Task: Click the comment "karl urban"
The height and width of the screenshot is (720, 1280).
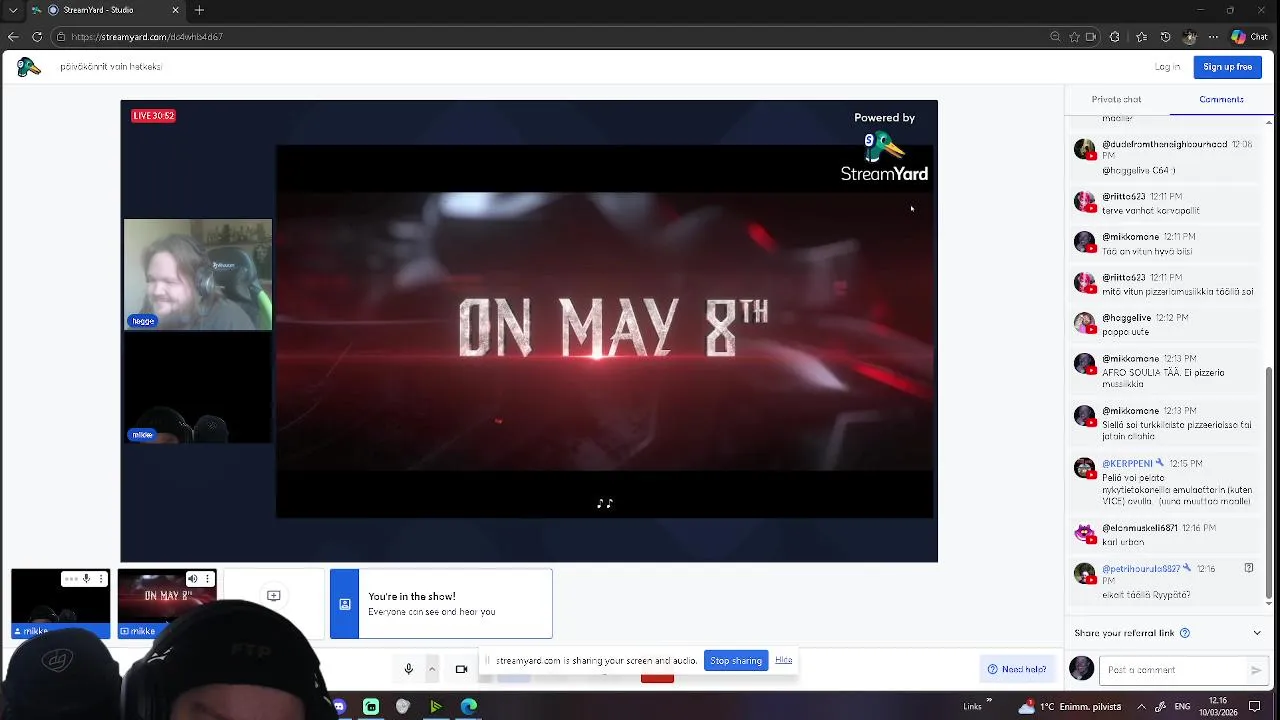Action: (1123, 542)
